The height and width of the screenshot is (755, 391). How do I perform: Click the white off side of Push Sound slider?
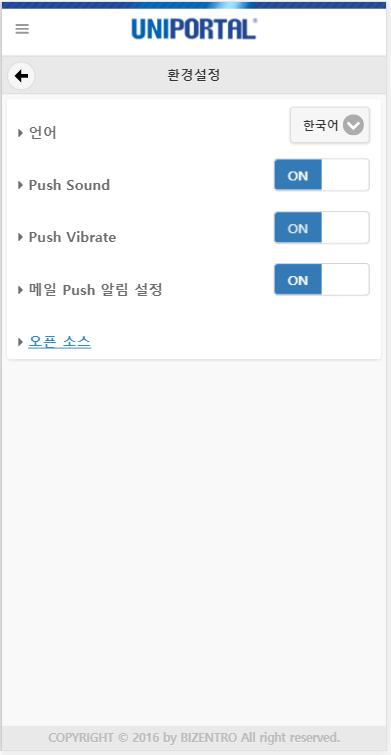point(345,175)
